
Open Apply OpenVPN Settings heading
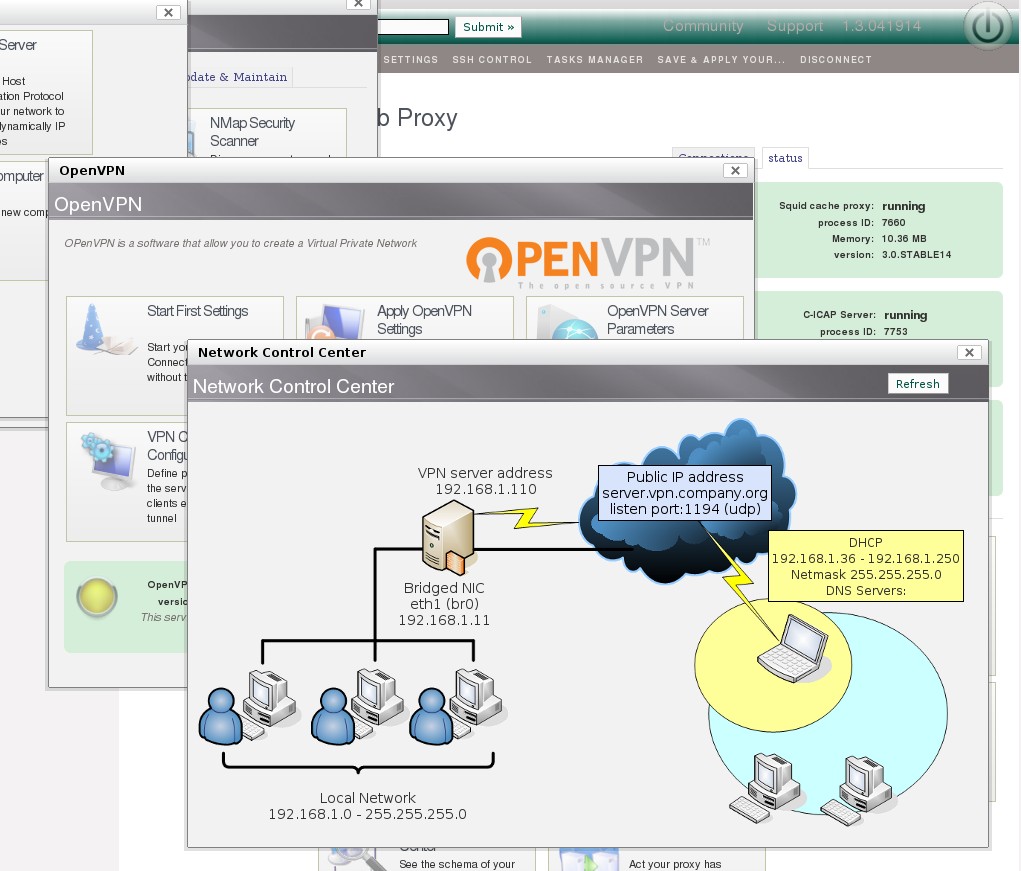coord(424,320)
